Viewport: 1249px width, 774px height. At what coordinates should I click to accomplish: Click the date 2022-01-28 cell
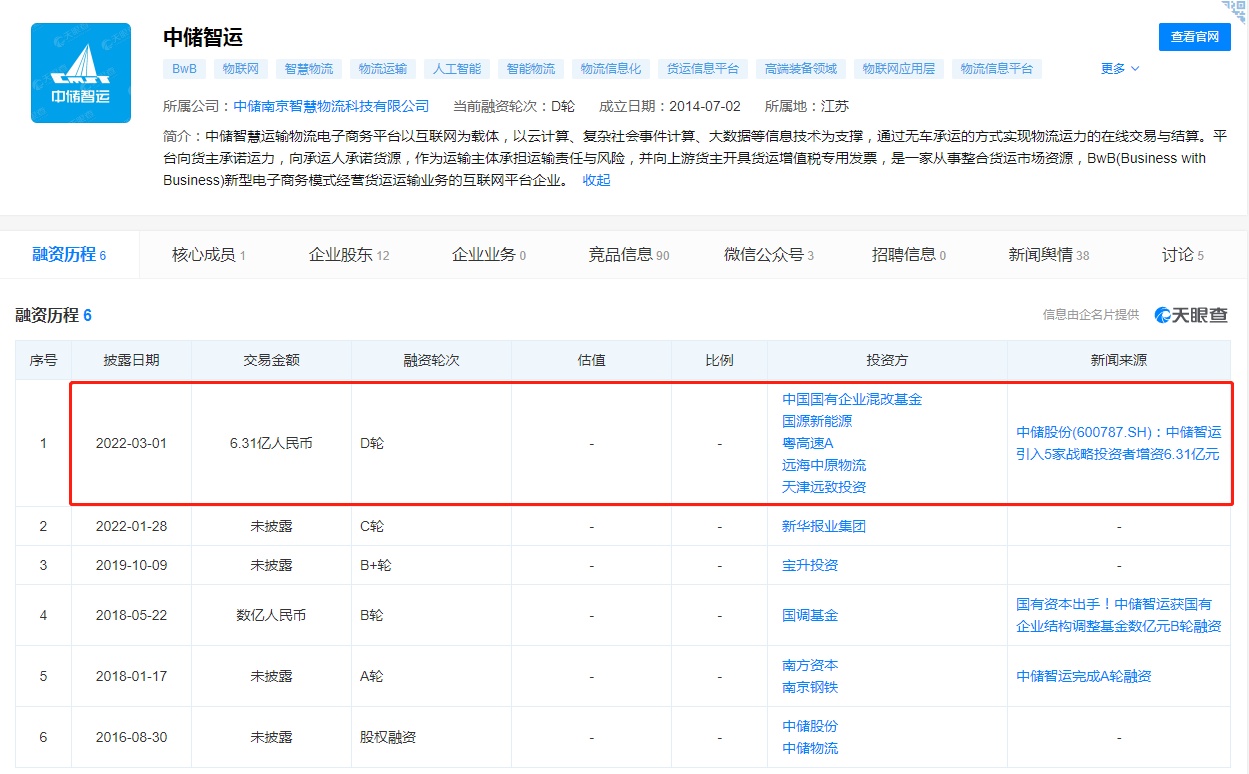[x=131, y=526]
